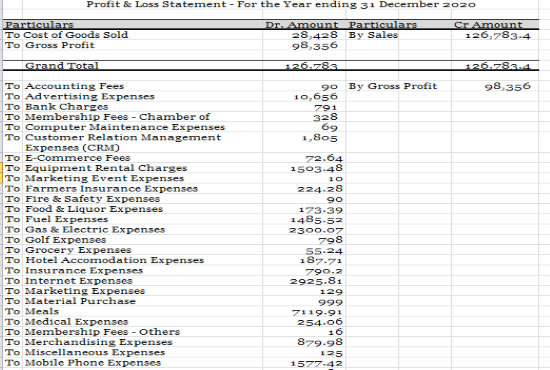The image size is (550, 370).
Task: Select 'Fuel Expenses' cell
Action: pos(67,219)
